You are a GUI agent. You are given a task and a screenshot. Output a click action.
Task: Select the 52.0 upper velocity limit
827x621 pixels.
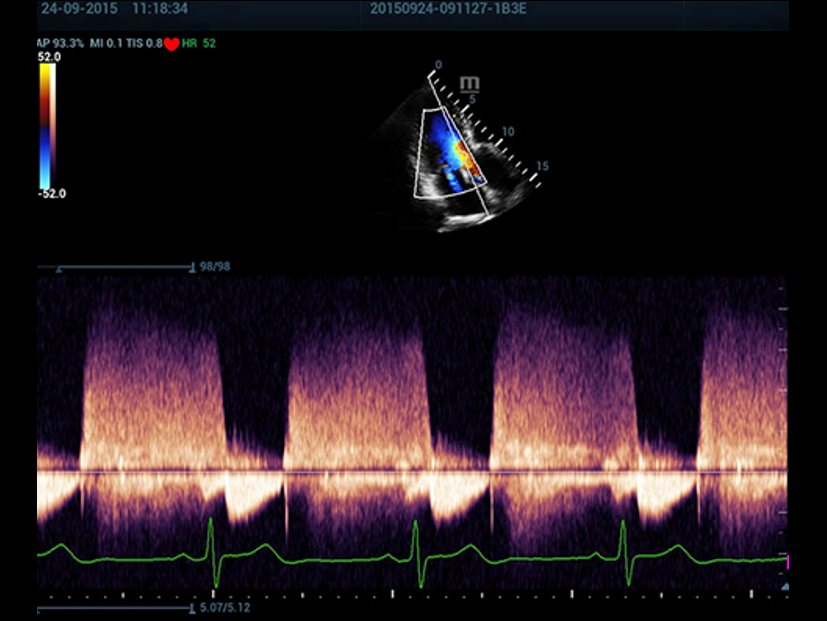(x=50, y=57)
